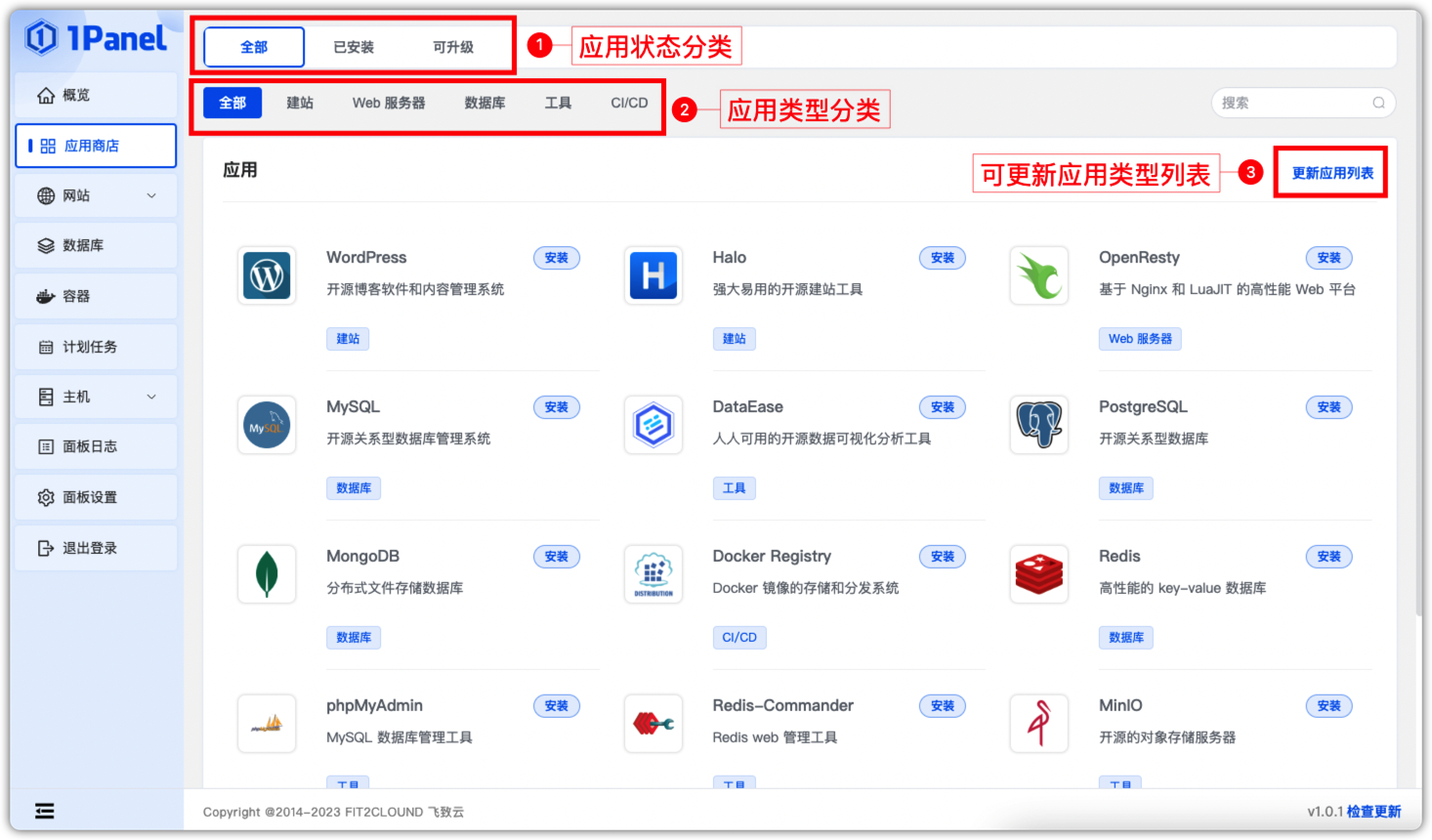Select the PostgreSQL elephant icon
The height and width of the screenshot is (840, 1432).
[1039, 425]
